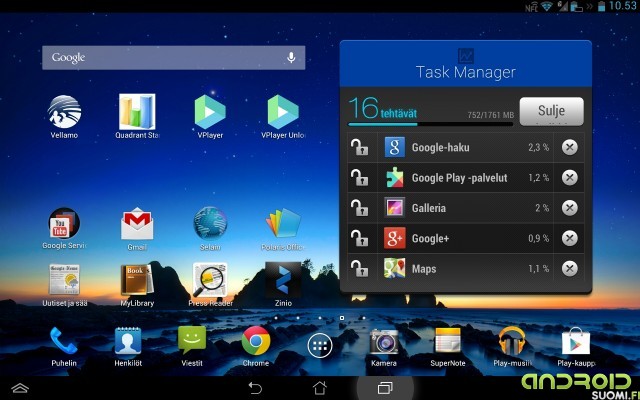Close the Galleria task
Screen dimensions: 640x400
coord(569,208)
